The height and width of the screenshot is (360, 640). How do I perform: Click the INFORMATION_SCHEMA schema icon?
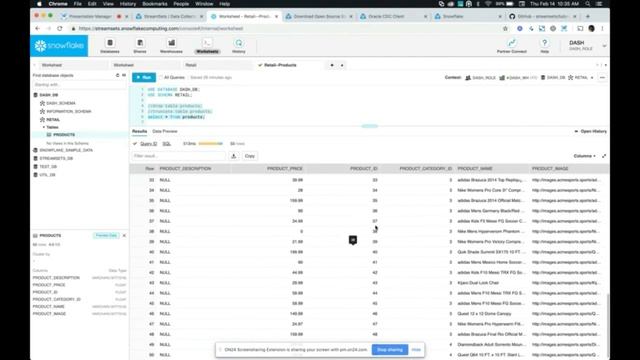tap(42, 111)
